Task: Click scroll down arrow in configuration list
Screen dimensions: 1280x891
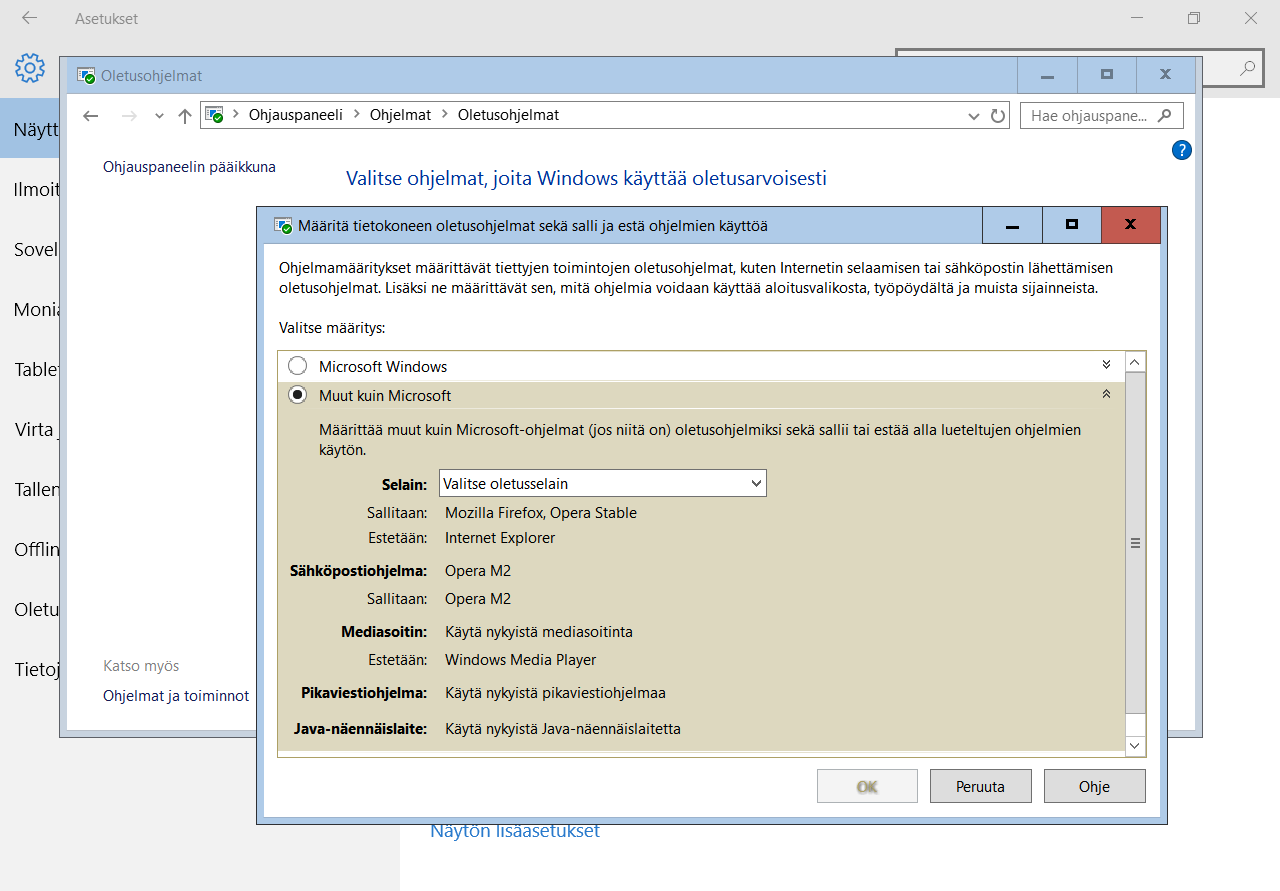Action: (1135, 746)
